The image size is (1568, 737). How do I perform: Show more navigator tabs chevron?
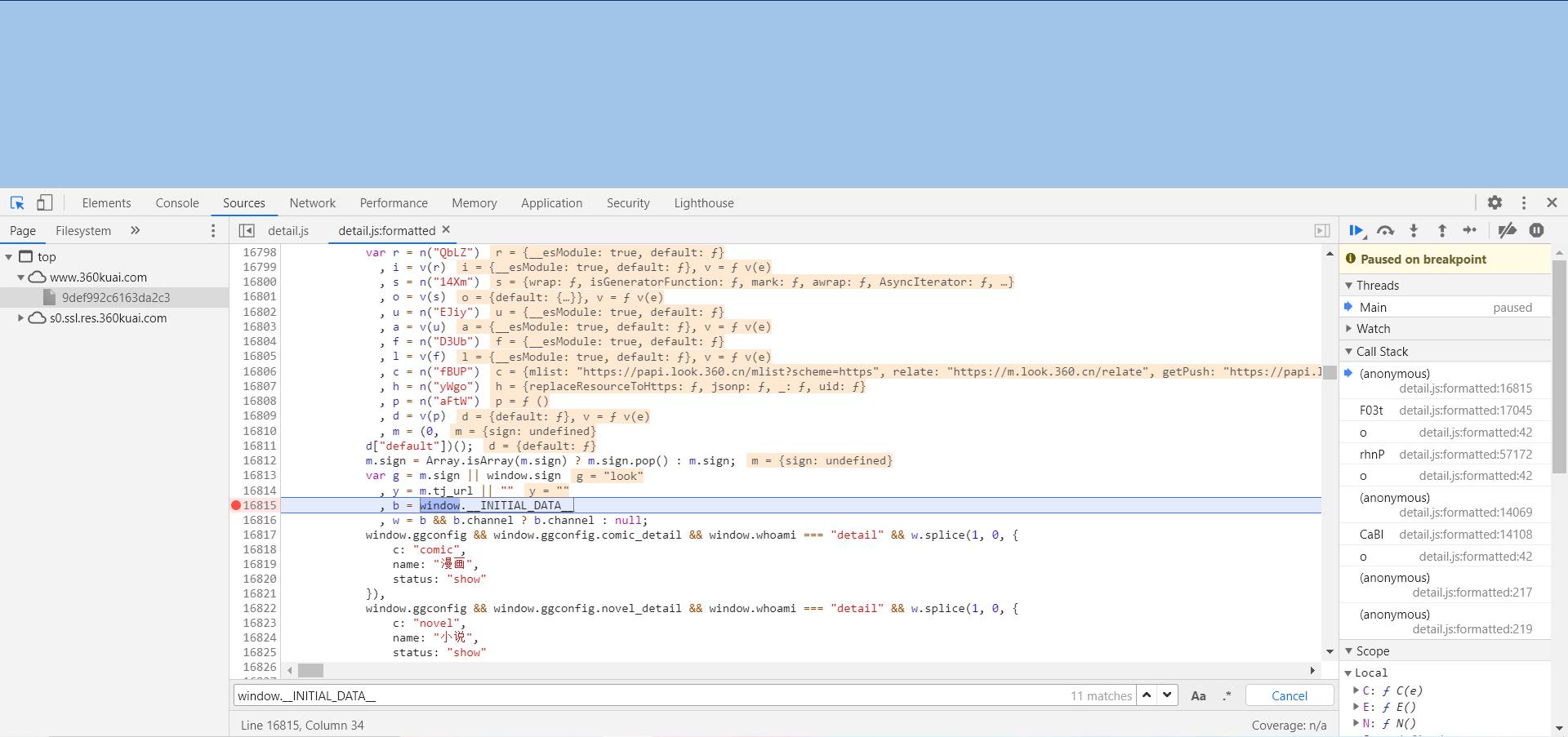point(136,230)
